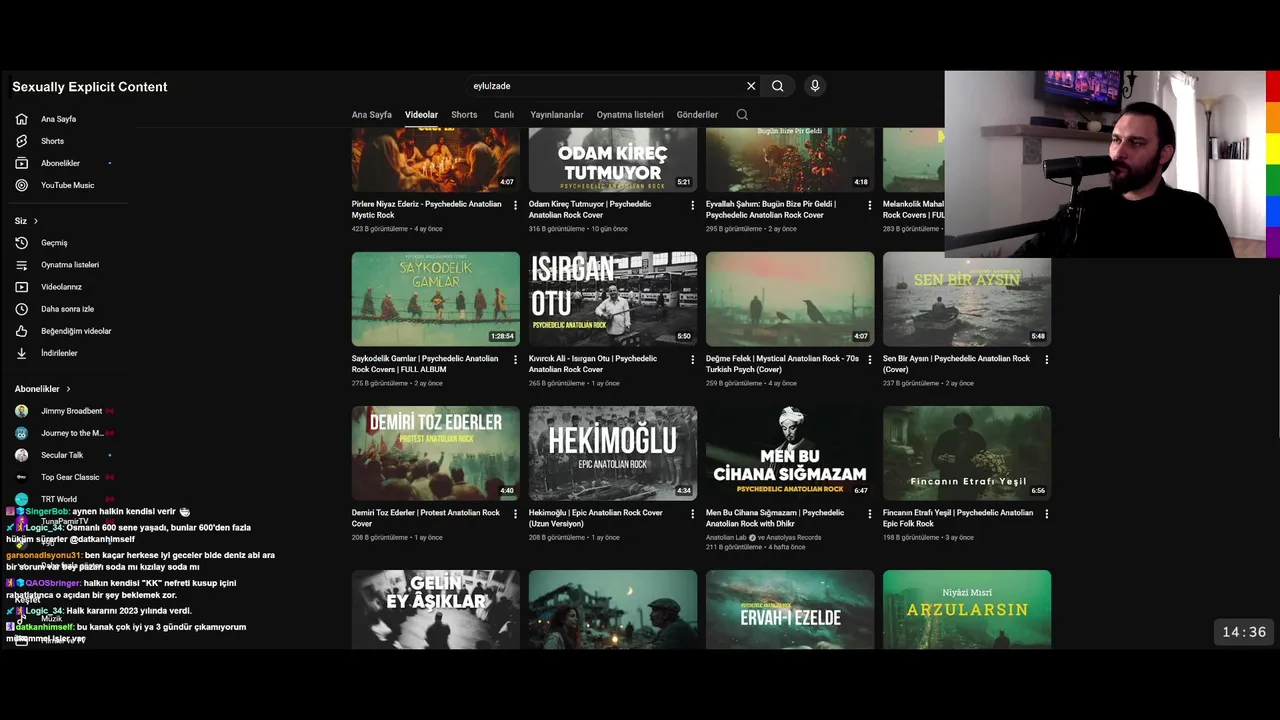The image size is (1280, 720).
Task: Open Ana Sayfa home icon in sidebar
Action: pos(22,119)
